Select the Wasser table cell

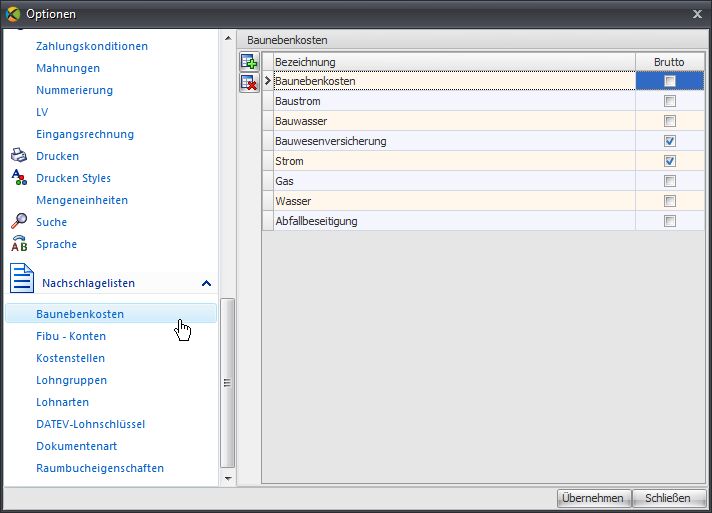454,201
